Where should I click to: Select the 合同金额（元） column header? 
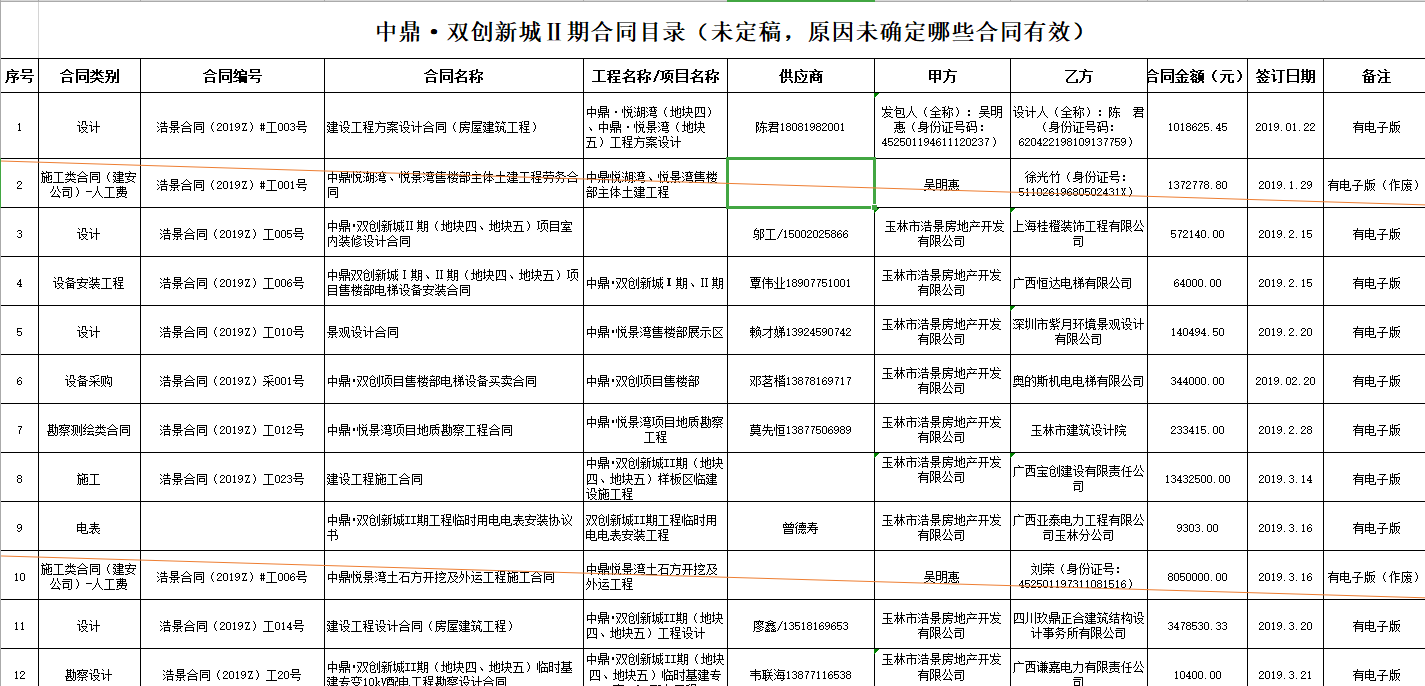(1197, 76)
